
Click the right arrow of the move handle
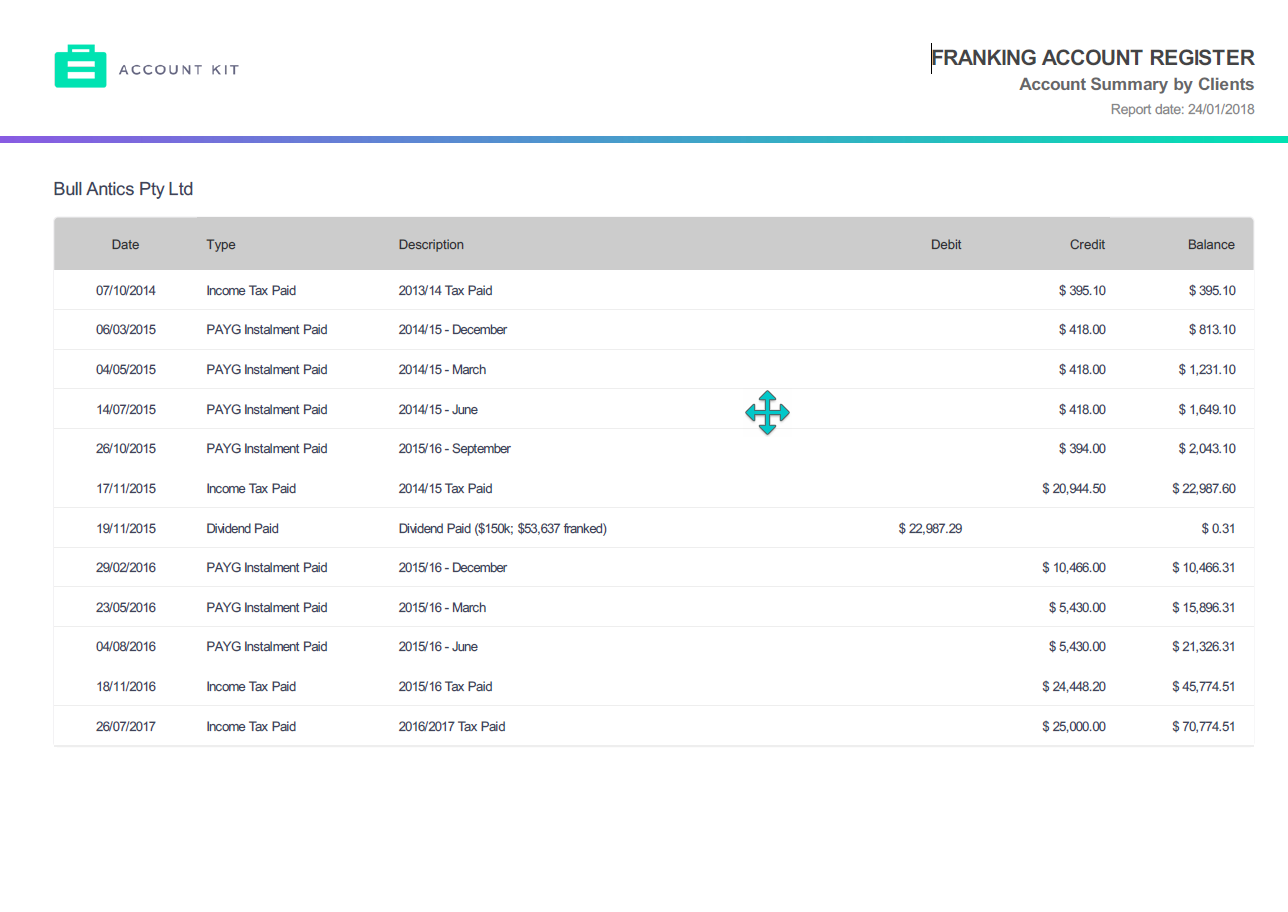[x=783, y=412]
